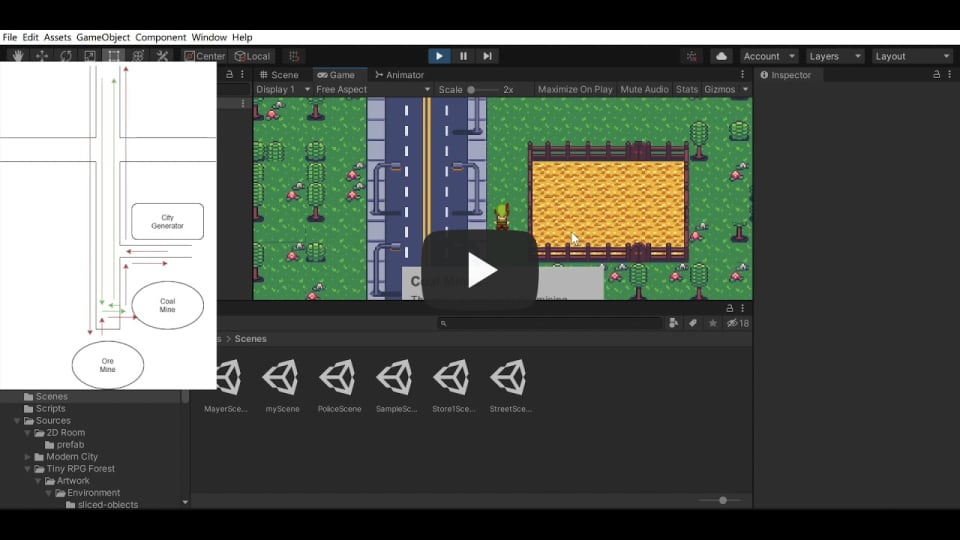The height and width of the screenshot is (540, 960).
Task: Open Project panel options menu
Action: [x=743, y=308]
